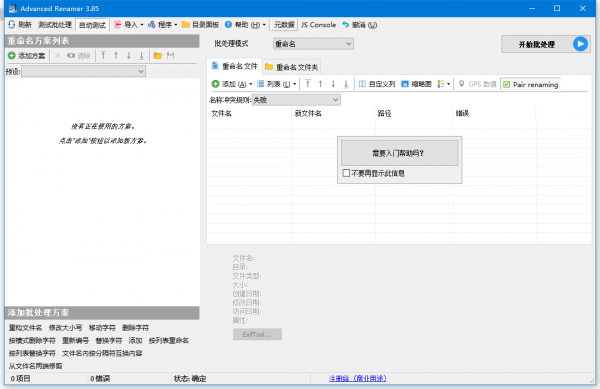Image resolution: width=600 pixels, height=389 pixels.
Task: Move item to top in file list toolbar
Action: tap(308, 84)
